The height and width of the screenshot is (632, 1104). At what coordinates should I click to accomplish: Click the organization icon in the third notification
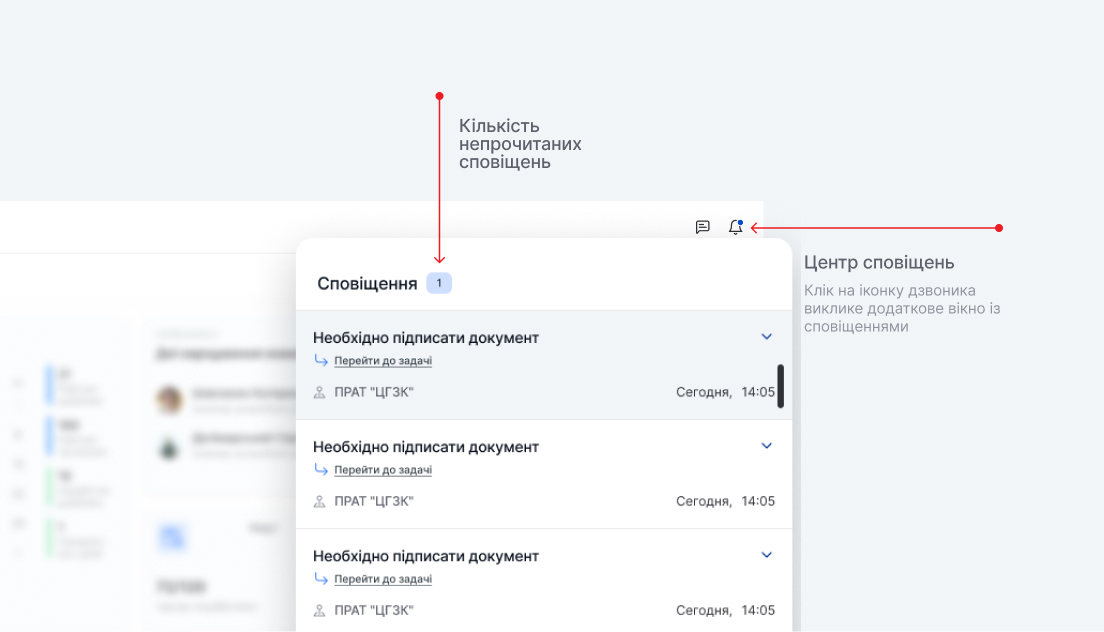point(320,610)
